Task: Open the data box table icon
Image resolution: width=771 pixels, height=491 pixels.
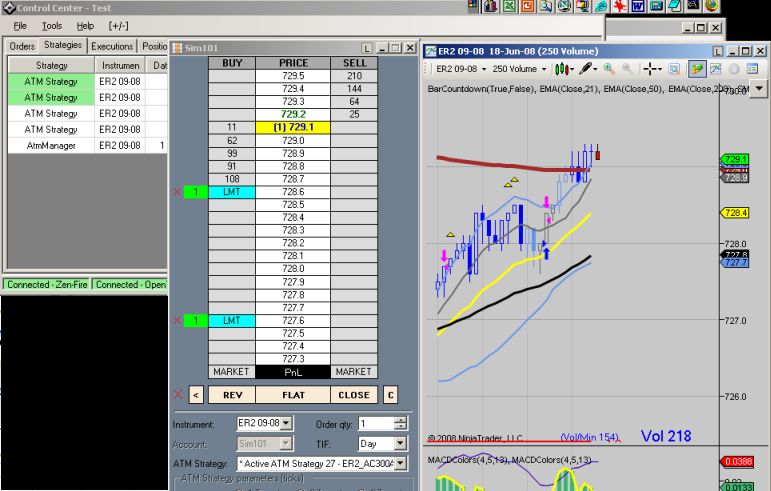Action: click(752, 69)
